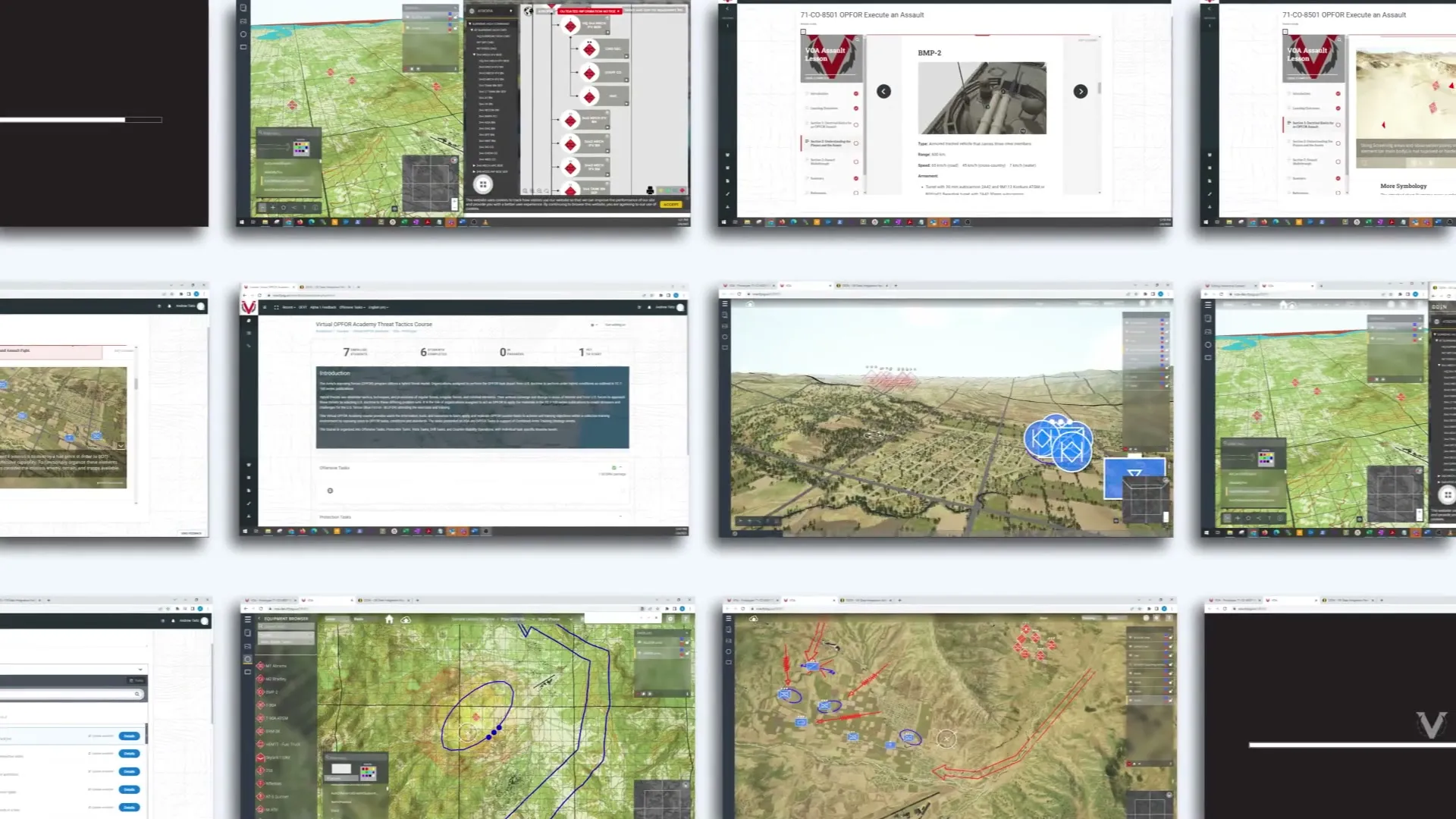
Task: Open the Record menu in the VOA navbar
Action: (x=289, y=307)
